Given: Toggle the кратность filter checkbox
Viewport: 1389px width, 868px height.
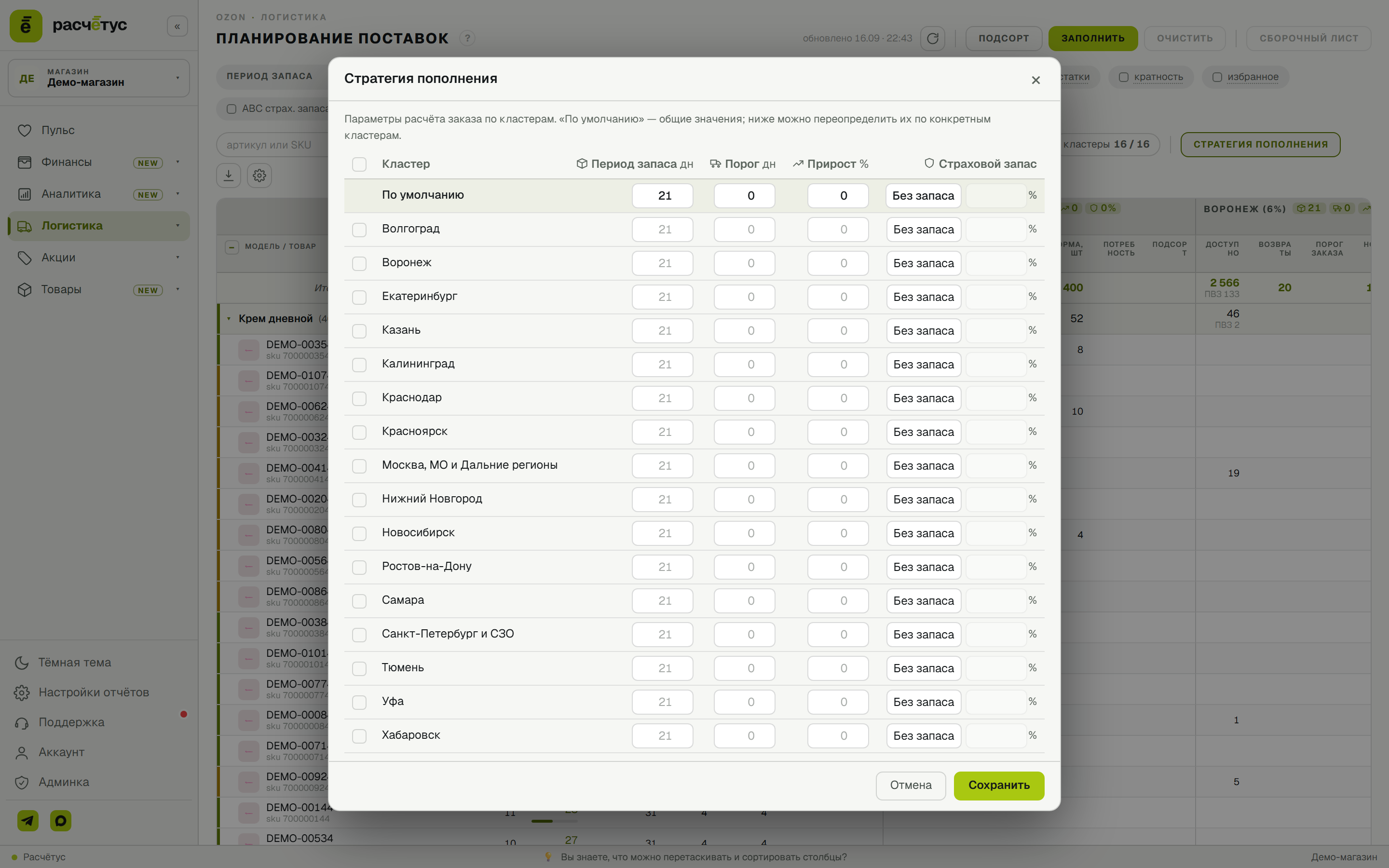Looking at the screenshot, I should (1124, 77).
